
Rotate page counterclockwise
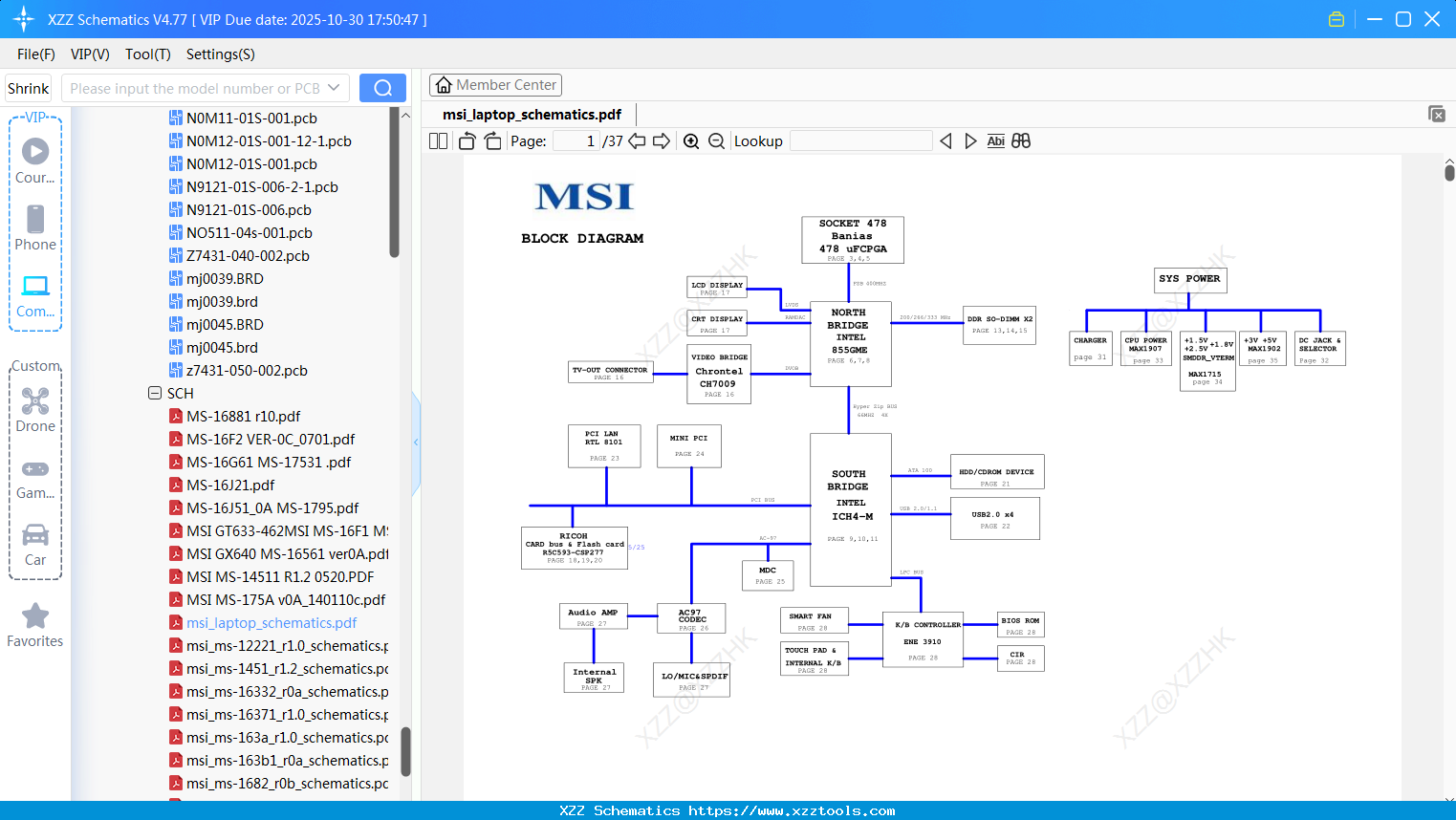[467, 141]
